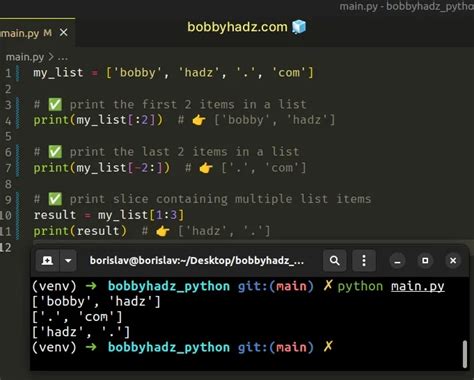The height and width of the screenshot is (380, 474).
Task: Close the main.py editor tab
Action: 63,33
